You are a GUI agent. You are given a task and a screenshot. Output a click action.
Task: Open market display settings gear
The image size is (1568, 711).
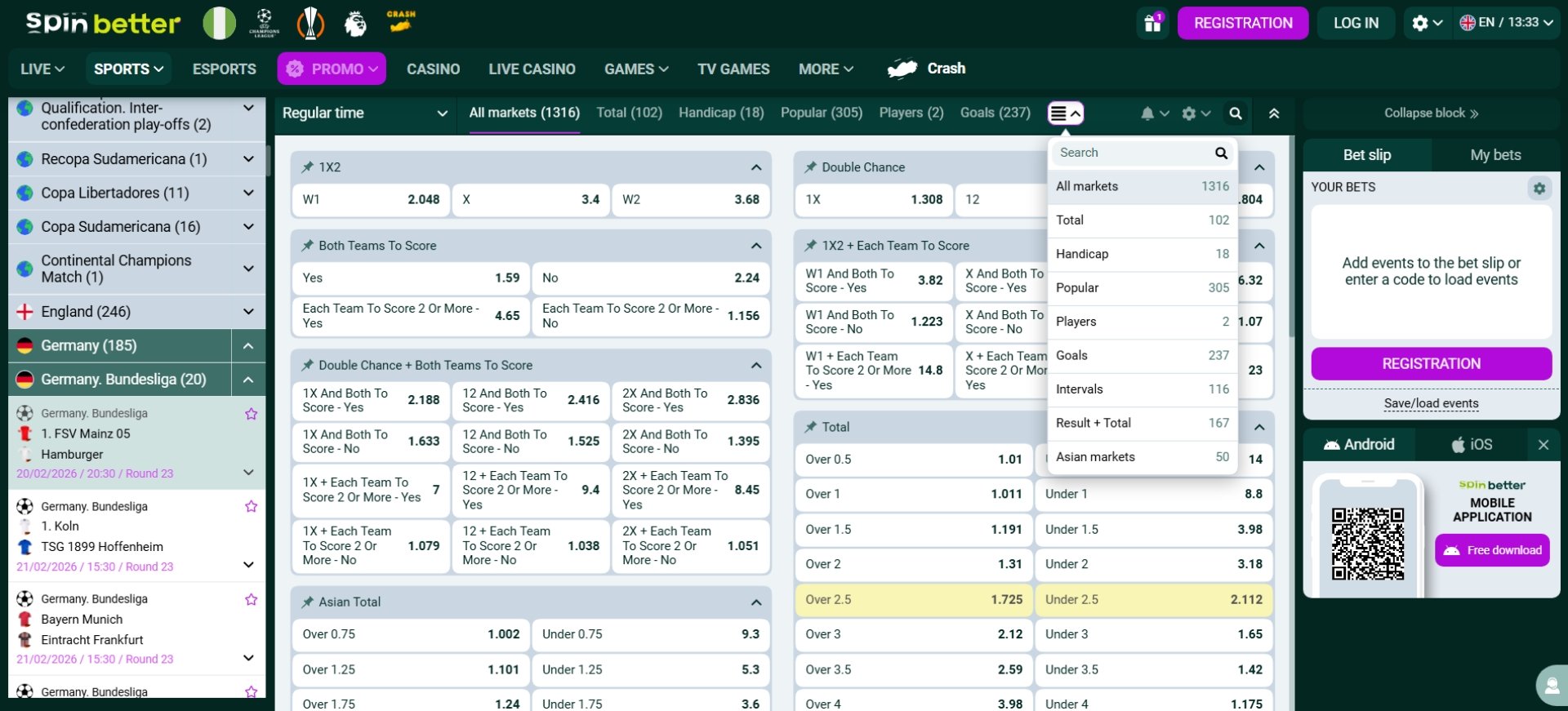[x=1196, y=113]
